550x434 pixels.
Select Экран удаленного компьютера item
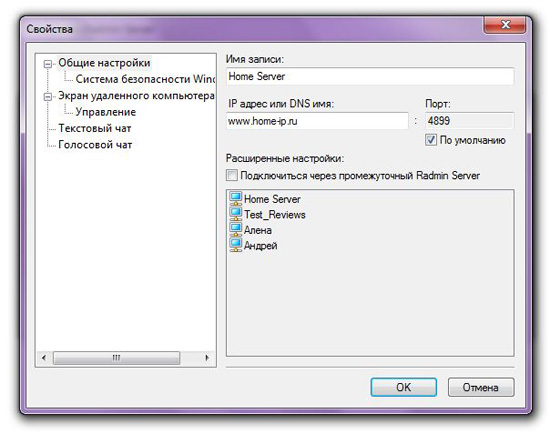[x=136, y=96]
